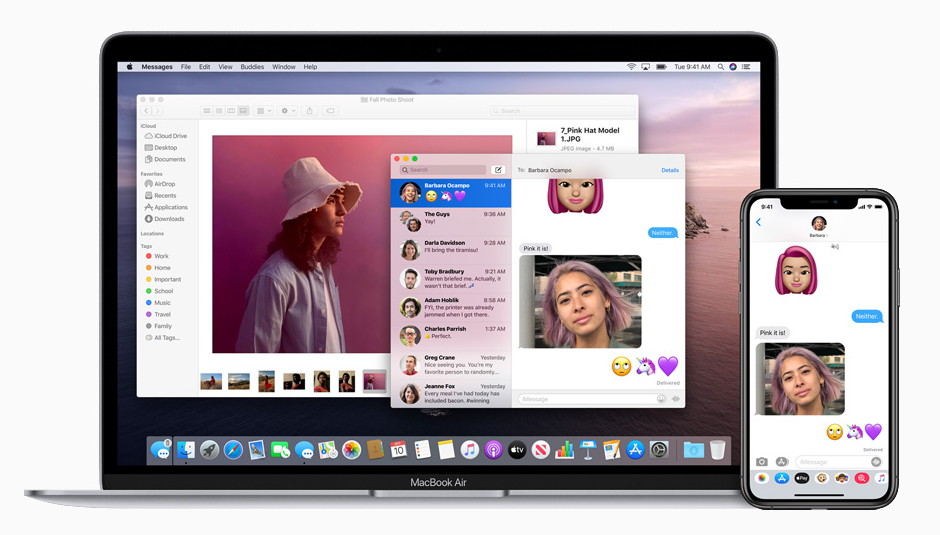Viewport: 940px width, 535px height.
Task: Open Notification Center from menu bar
Action: 746,67
